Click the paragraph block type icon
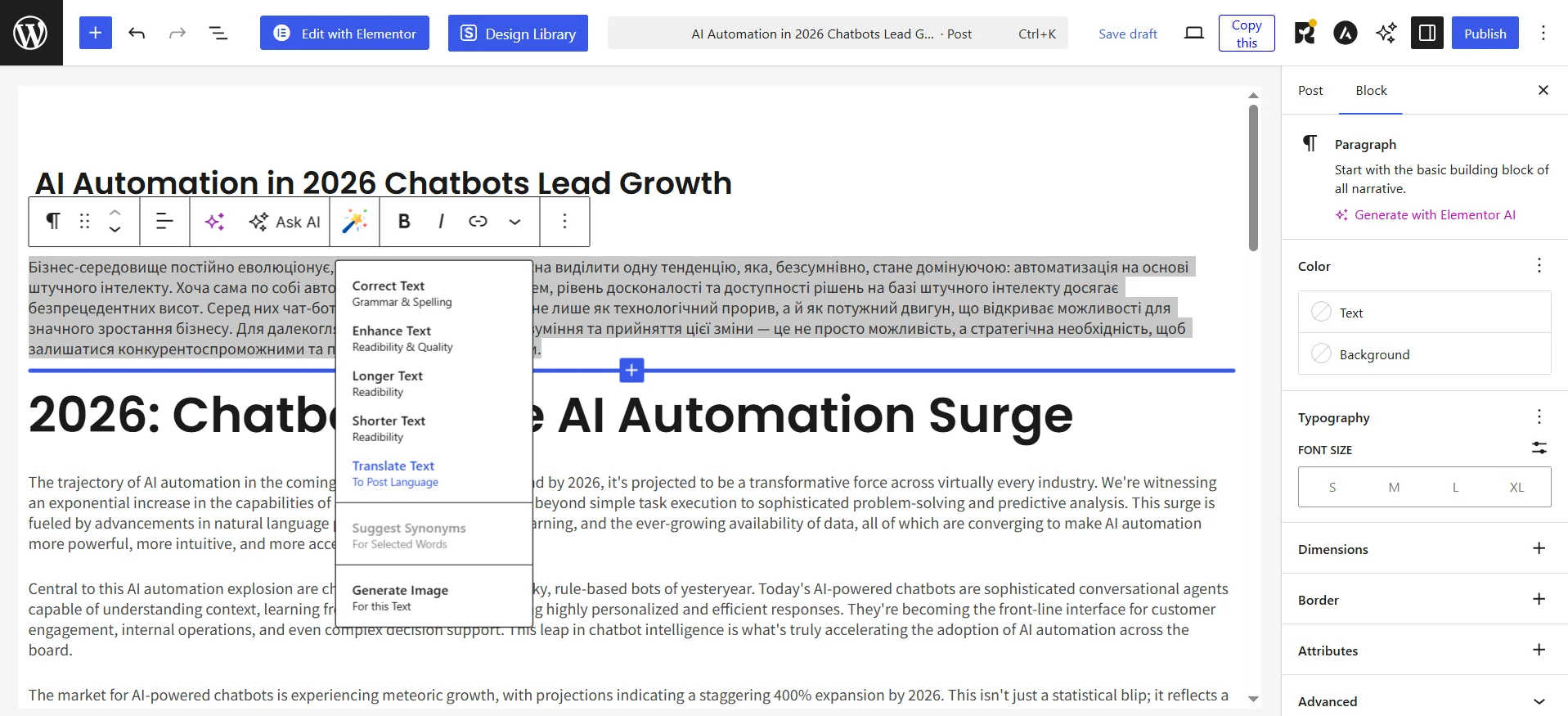Viewport: 1568px width, 716px height. point(53,221)
